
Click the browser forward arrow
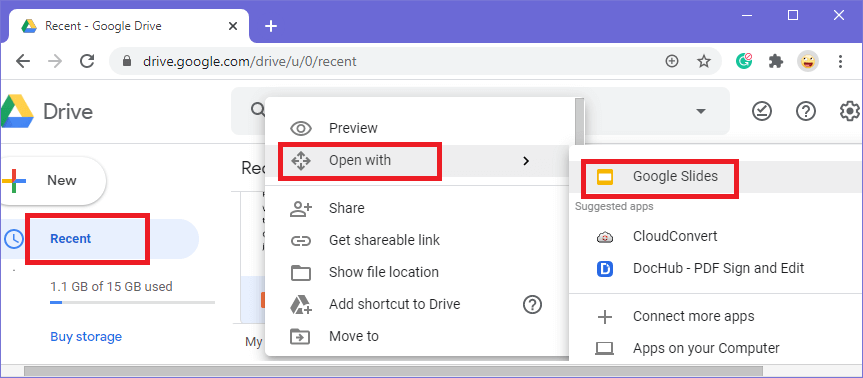pyautogui.click(x=55, y=61)
